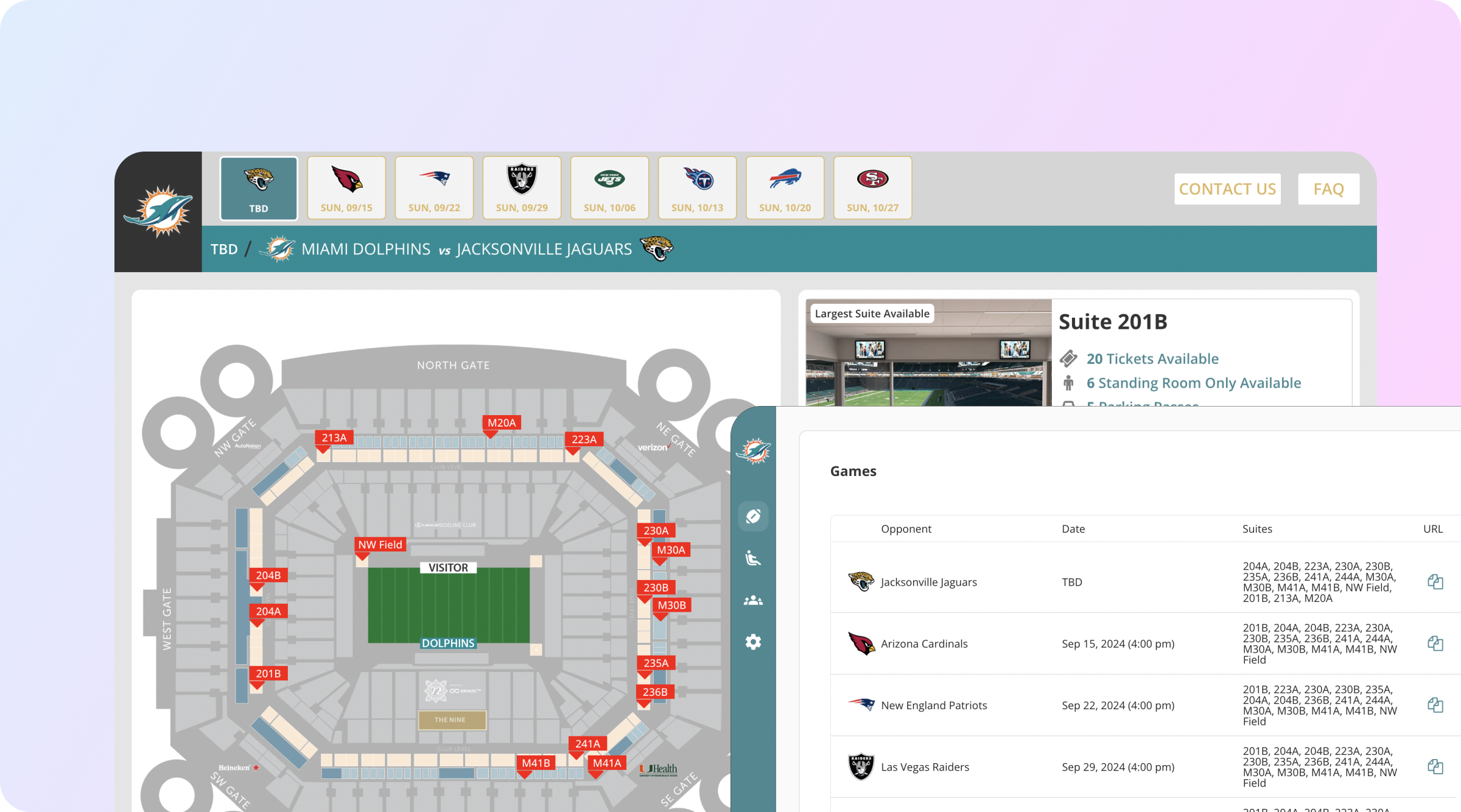Select suite 201B marker on stadium map
The height and width of the screenshot is (812, 1461).
click(x=268, y=674)
